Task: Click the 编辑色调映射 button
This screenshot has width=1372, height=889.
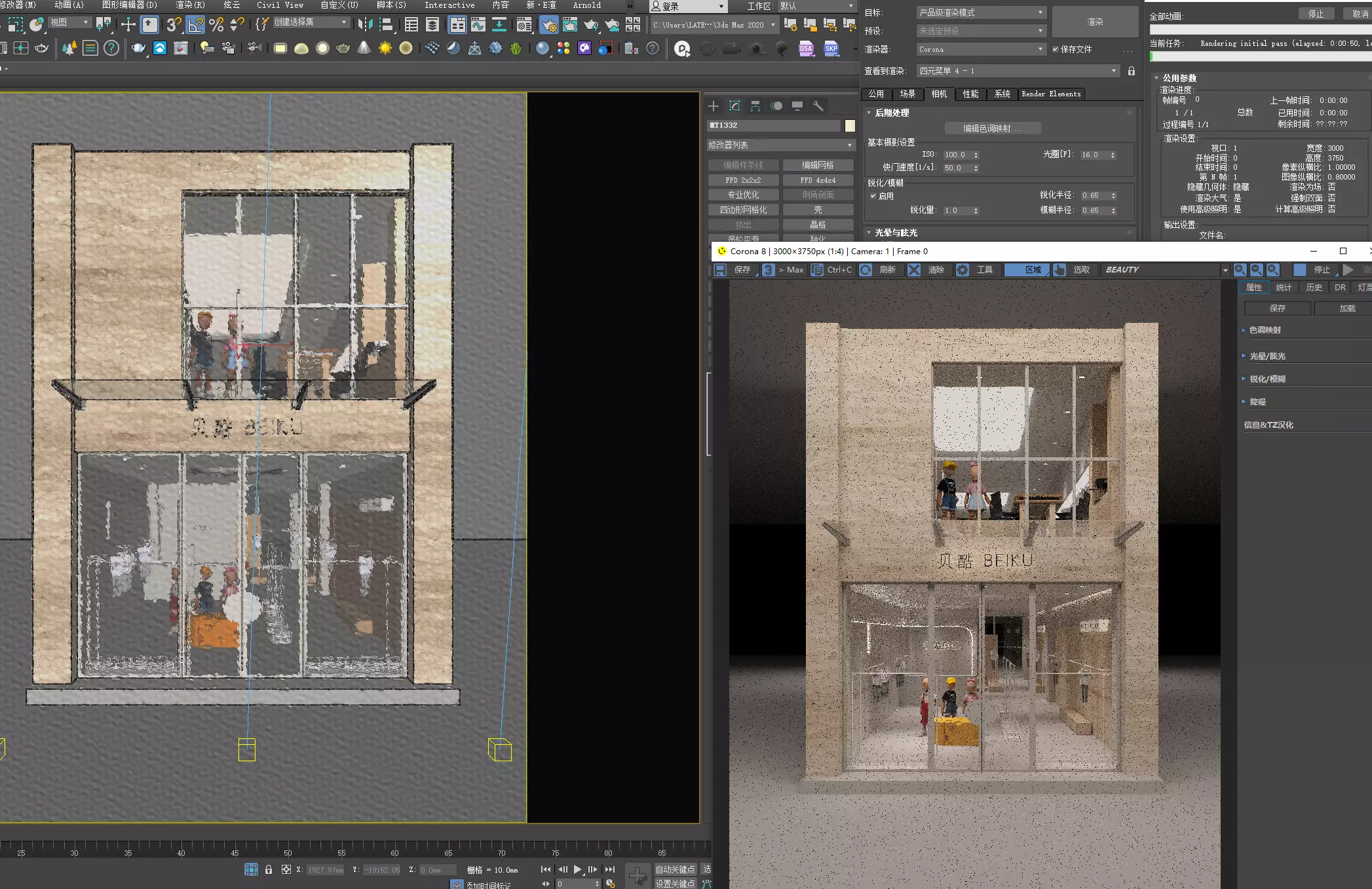Action: 992,128
